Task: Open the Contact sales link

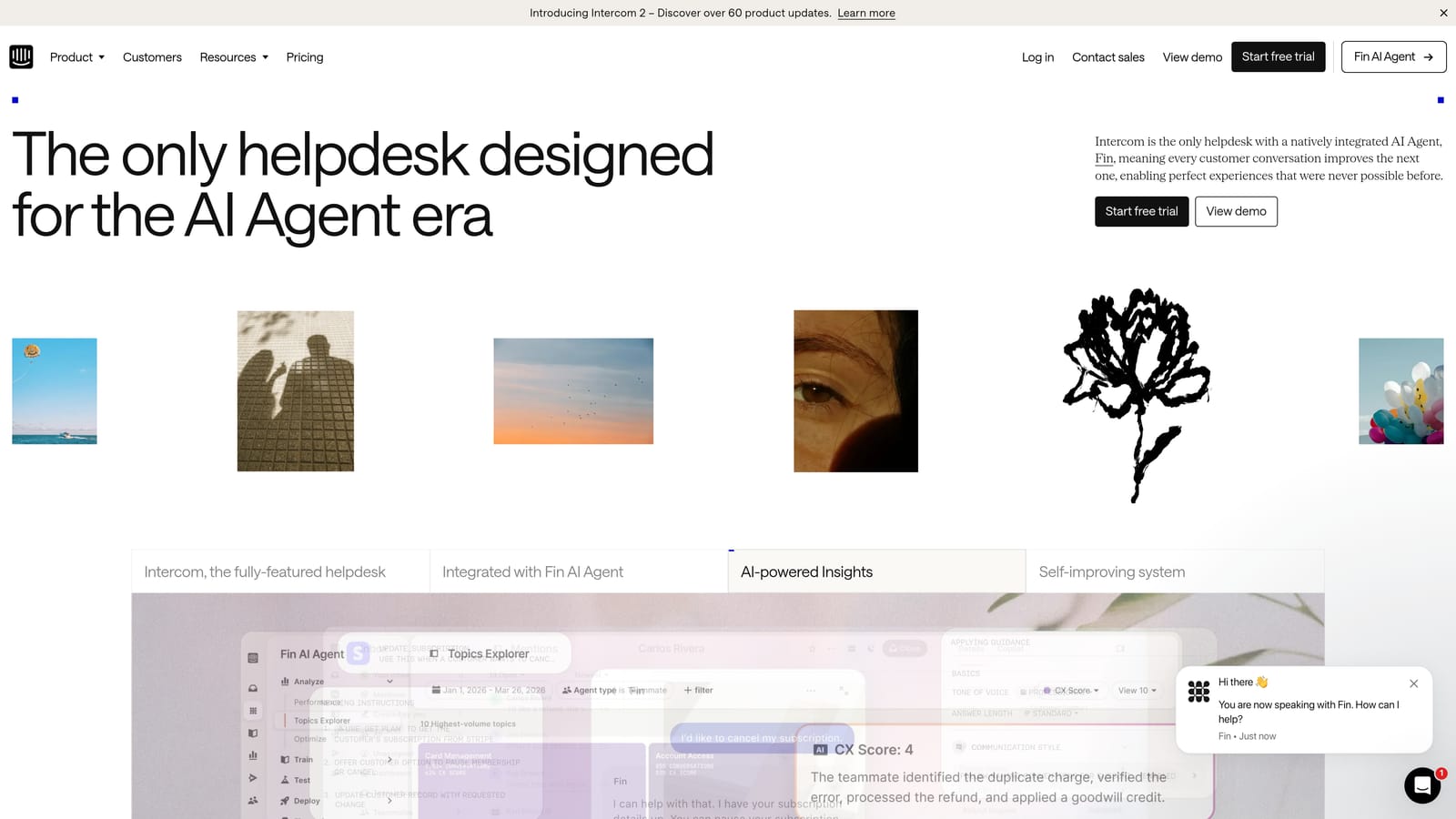Action: 1108,57
